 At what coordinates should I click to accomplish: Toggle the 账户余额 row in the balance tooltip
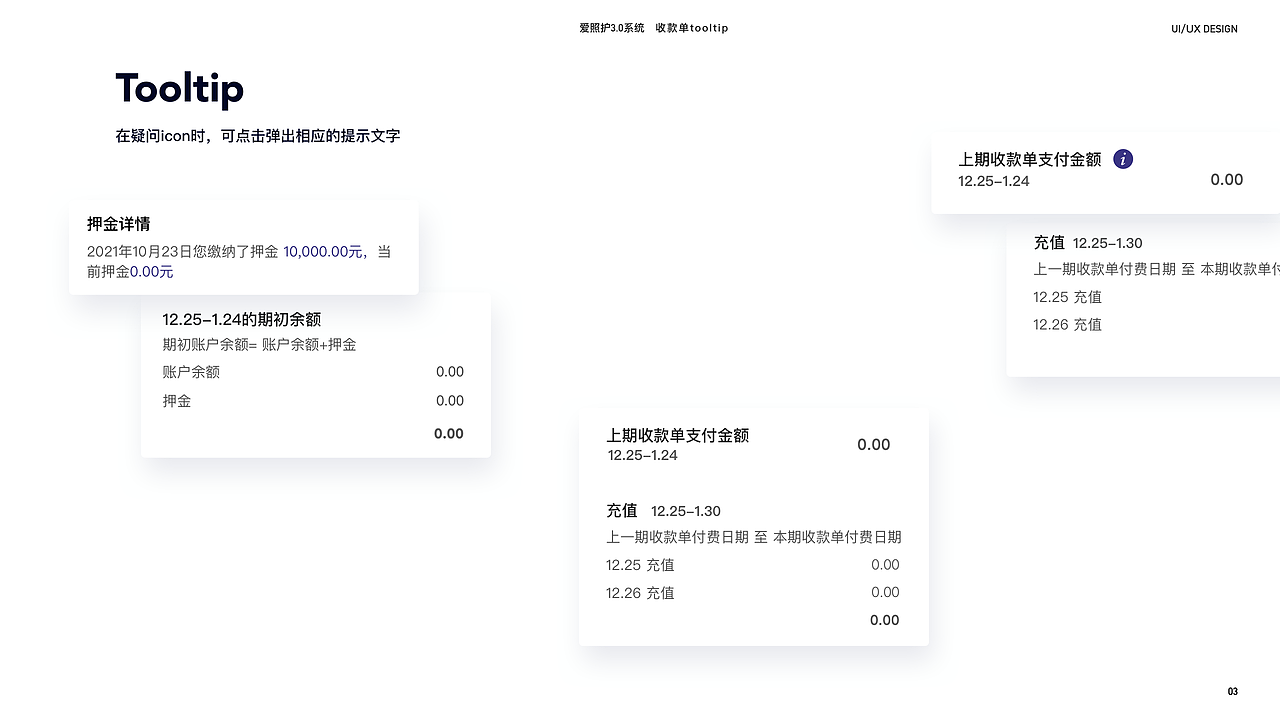(316, 371)
